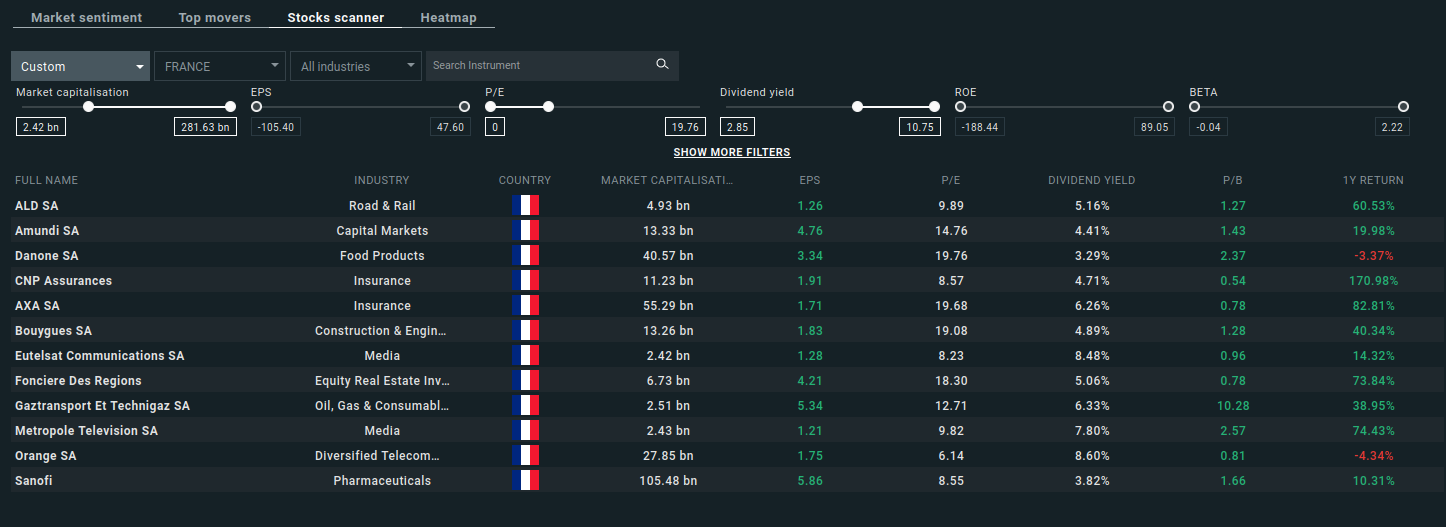The height and width of the screenshot is (527, 1446).
Task: Select the Stocks scanner tab
Action: (336, 18)
